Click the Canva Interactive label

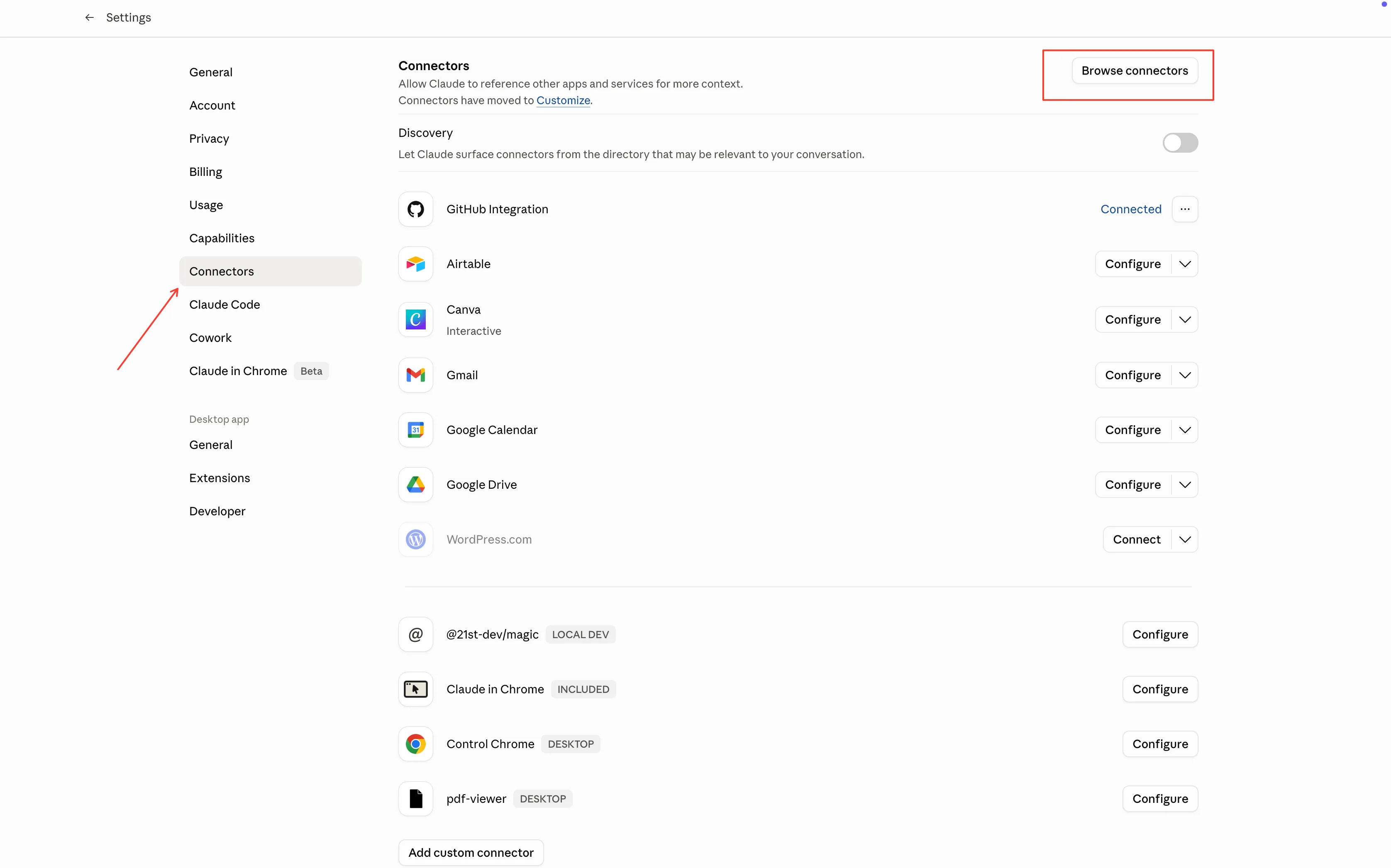point(473,331)
